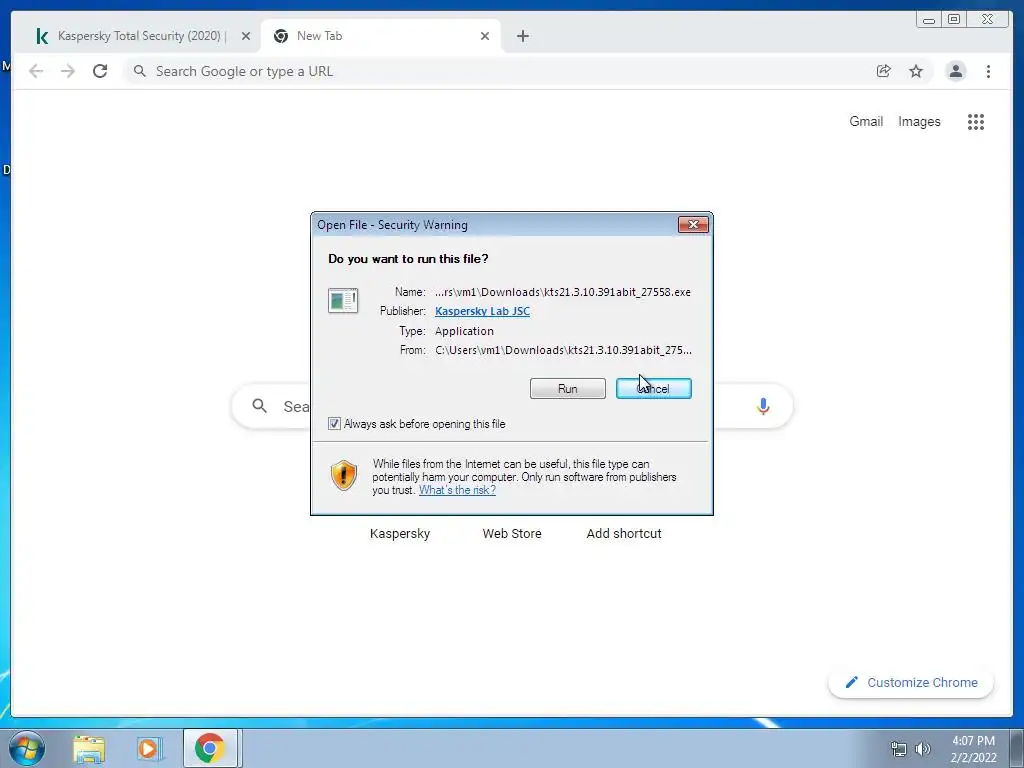The image size is (1024, 768).
Task: Bookmark this tab with the star icon
Action: (916, 71)
